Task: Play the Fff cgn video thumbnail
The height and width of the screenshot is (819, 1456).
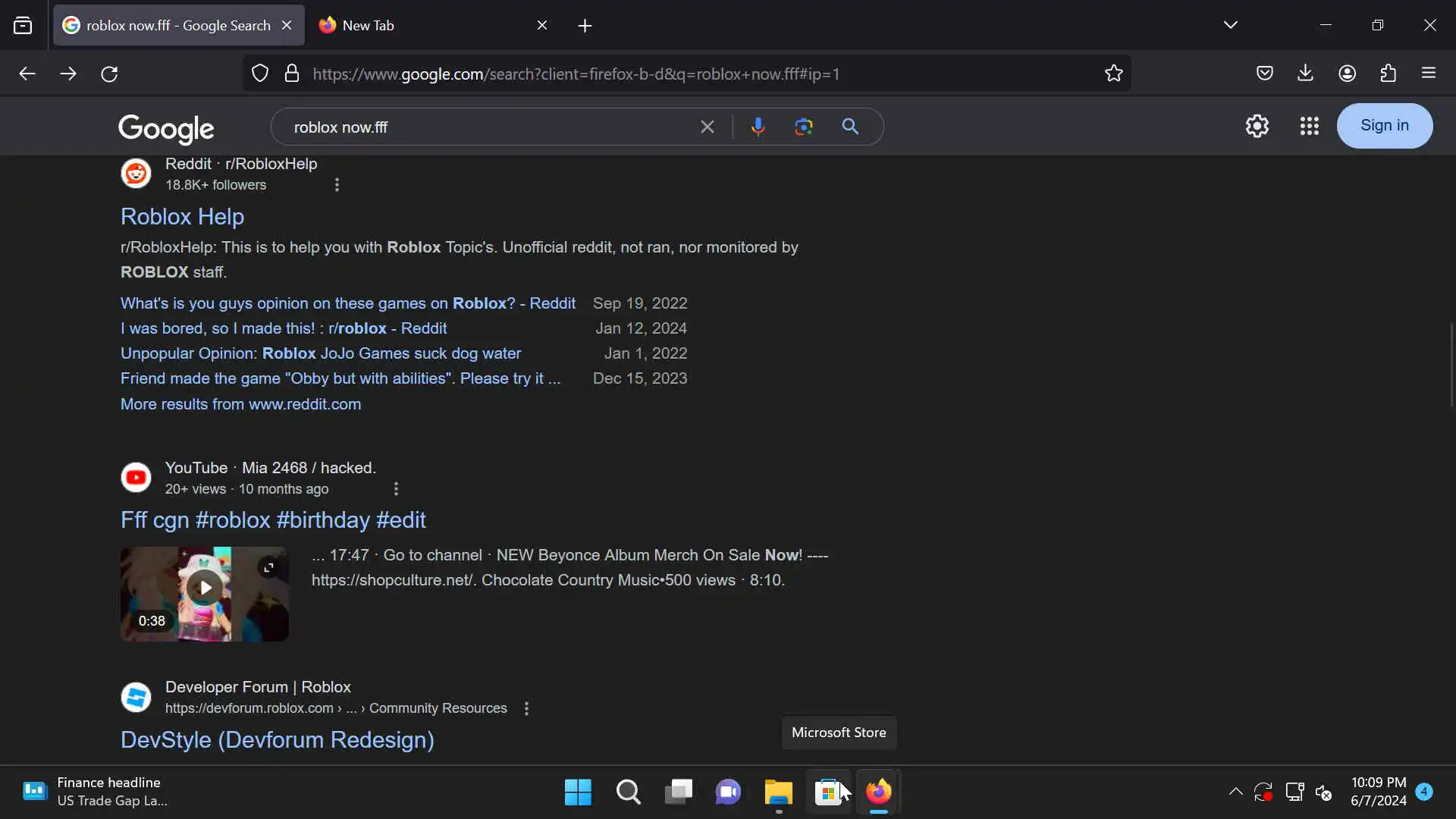Action: coord(204,588)
